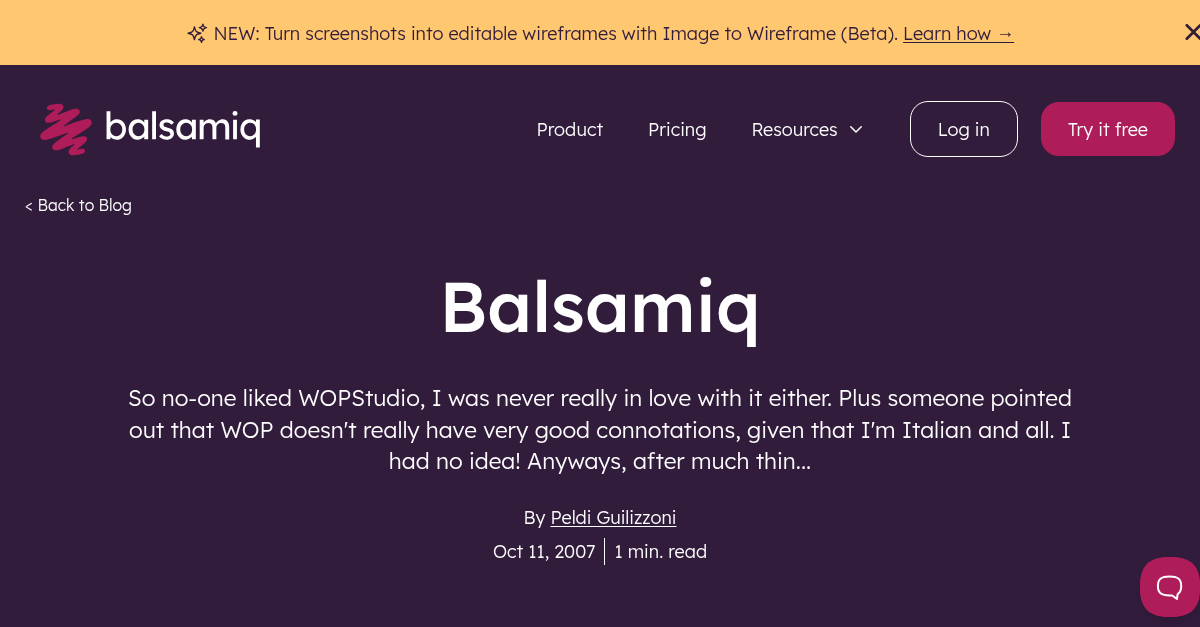Image resolution: width=1200 pixels, height=627 pixels.
Task: Click the "1 min. read" label
Action: point(660,551)
